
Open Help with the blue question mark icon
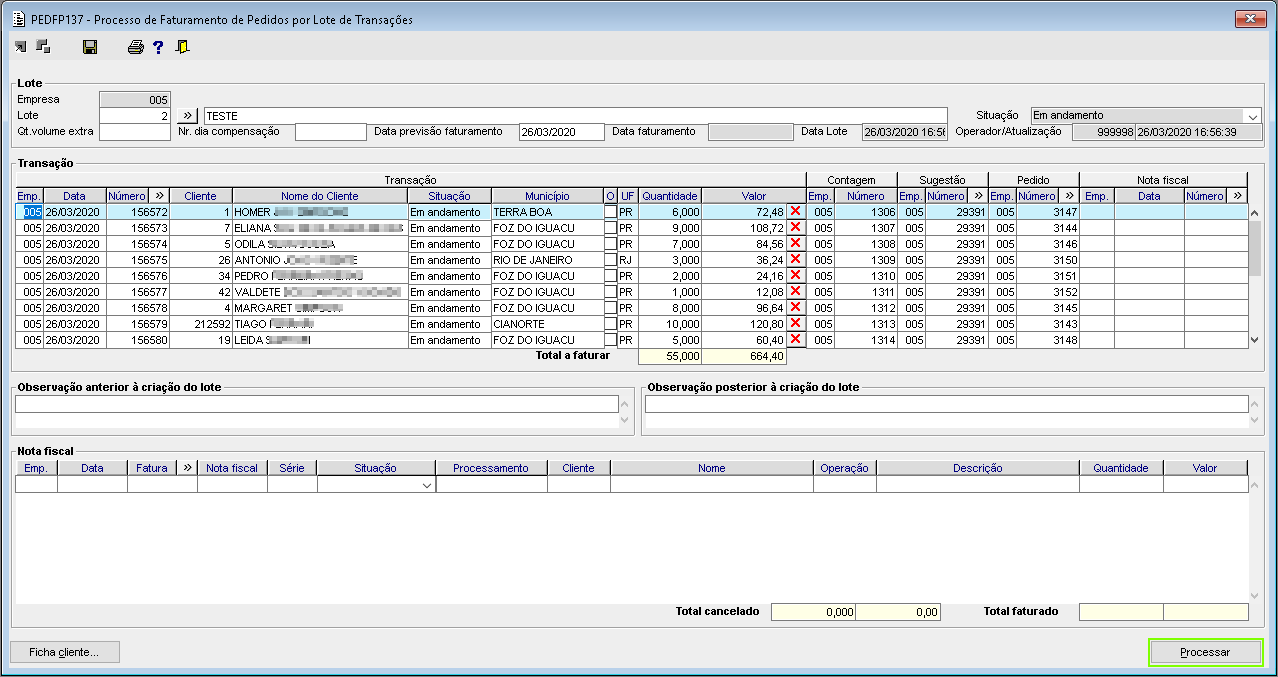(x=158, y=47)
